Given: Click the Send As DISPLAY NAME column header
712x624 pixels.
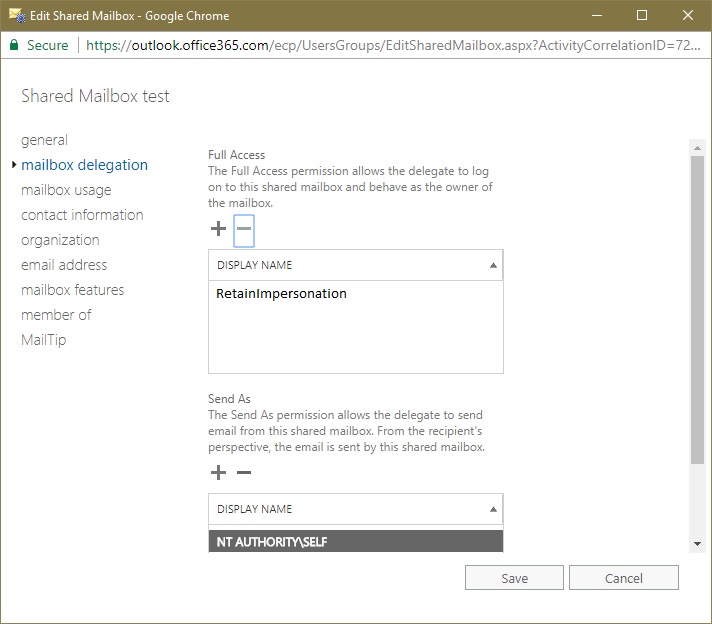Looking at the screenshot, I should (356, 510).
